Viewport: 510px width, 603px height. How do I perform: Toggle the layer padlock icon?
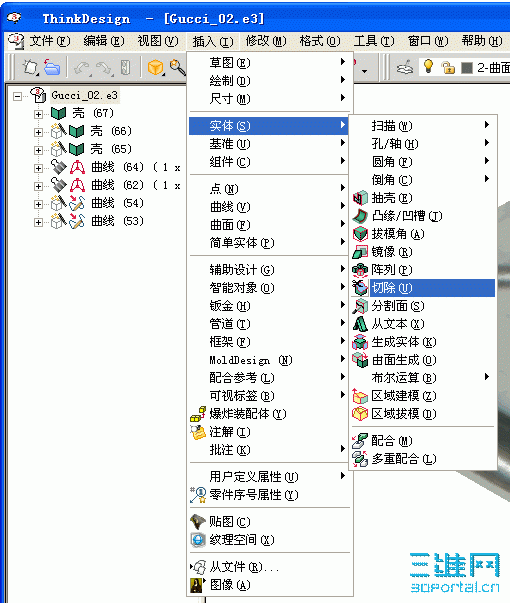(448, 67)
